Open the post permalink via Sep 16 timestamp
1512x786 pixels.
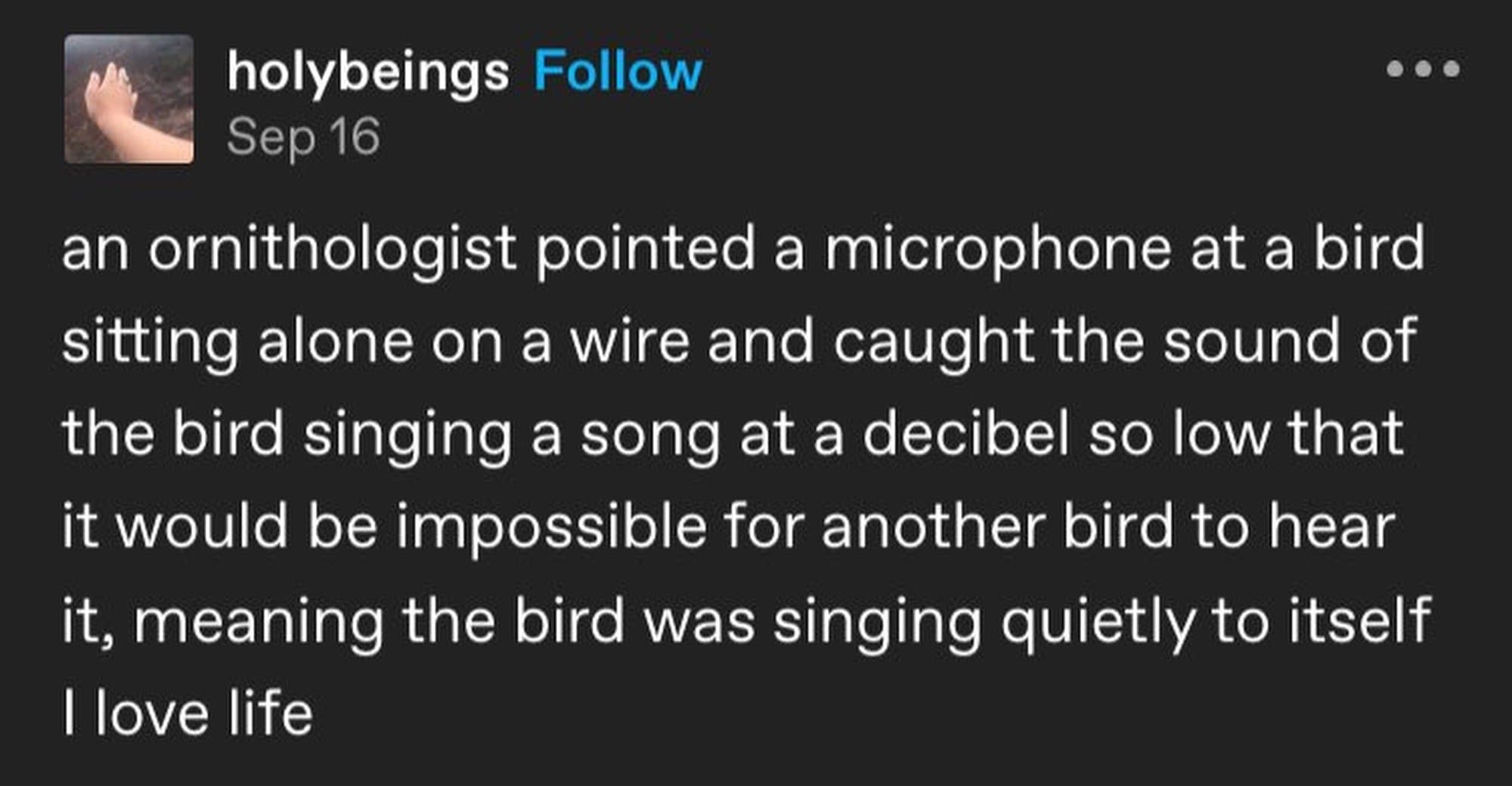[304, 136]
